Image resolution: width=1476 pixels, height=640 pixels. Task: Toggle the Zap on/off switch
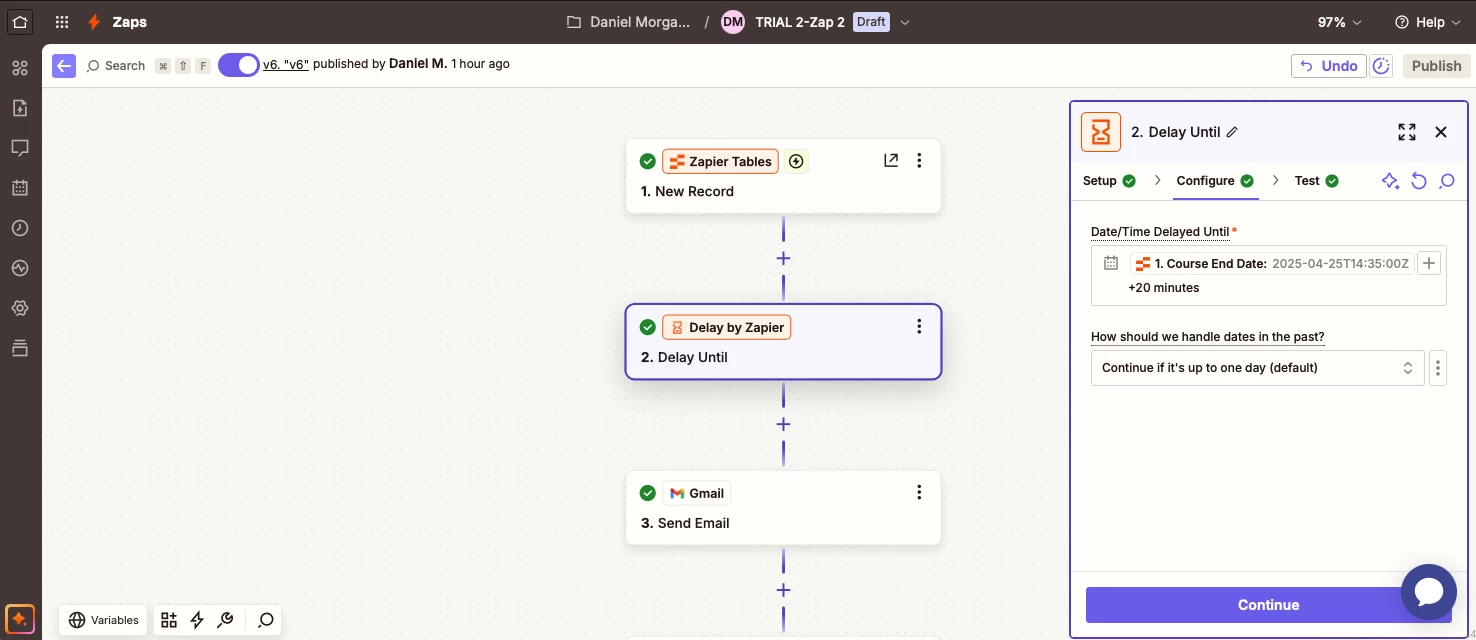pyautogui.click(x=238, y=65)
